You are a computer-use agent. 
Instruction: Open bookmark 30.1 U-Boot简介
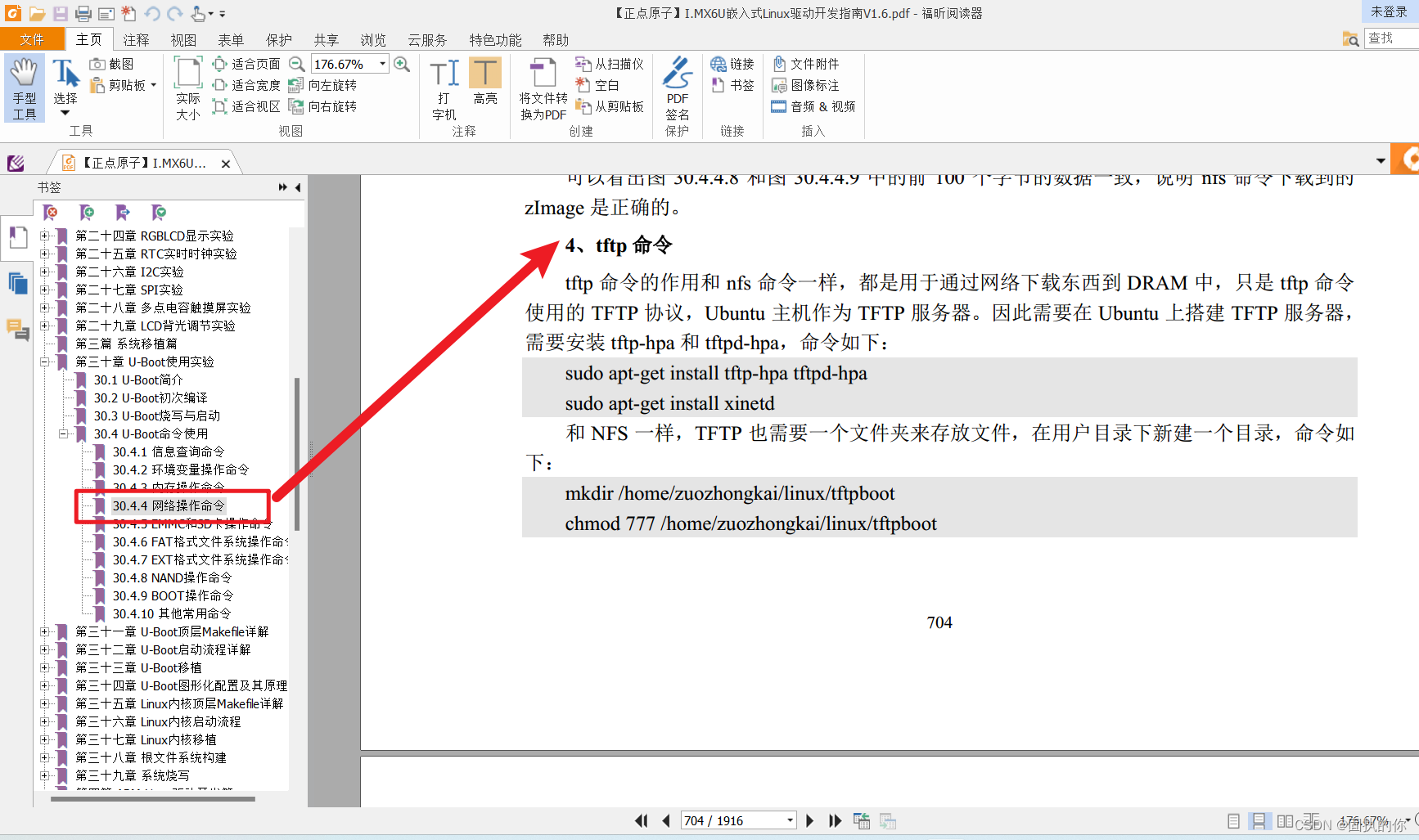point(138,380)
